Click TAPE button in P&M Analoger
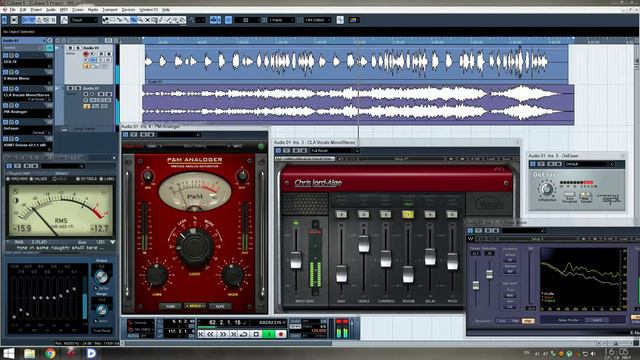This screenshot has width=640, height=360. click(x=220, y=306)
